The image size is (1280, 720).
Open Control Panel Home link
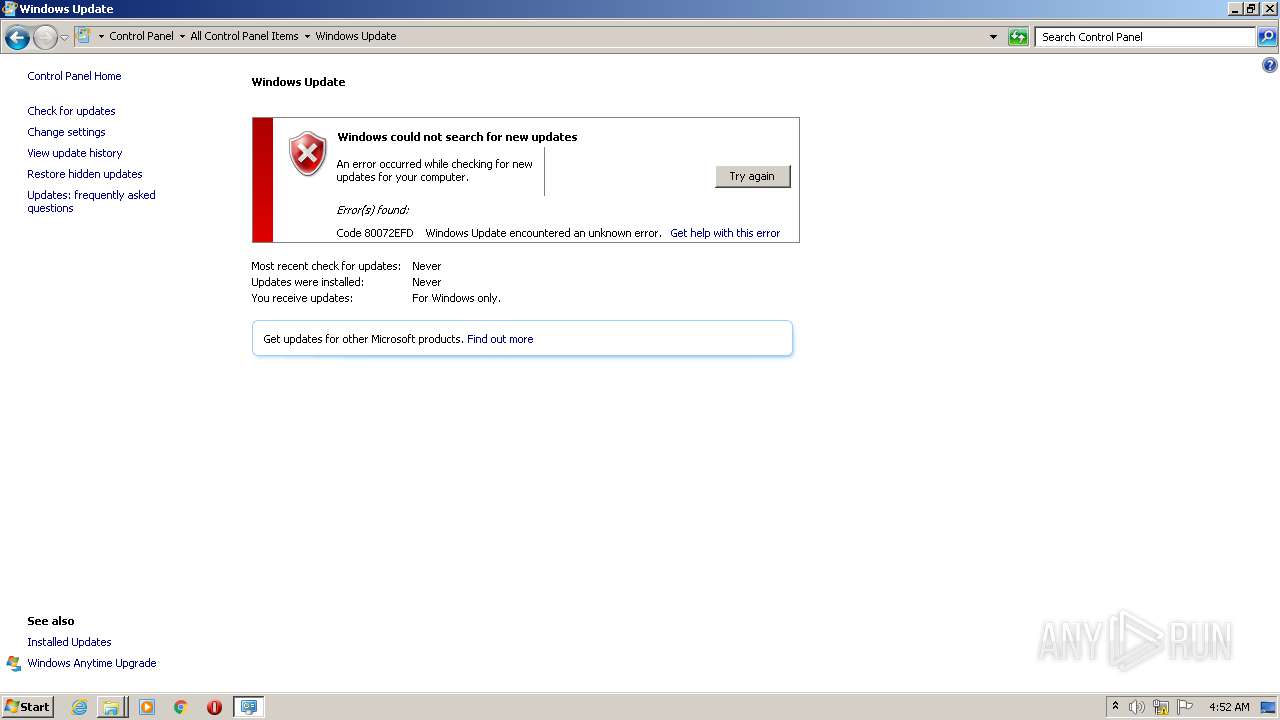click(74, 76)
